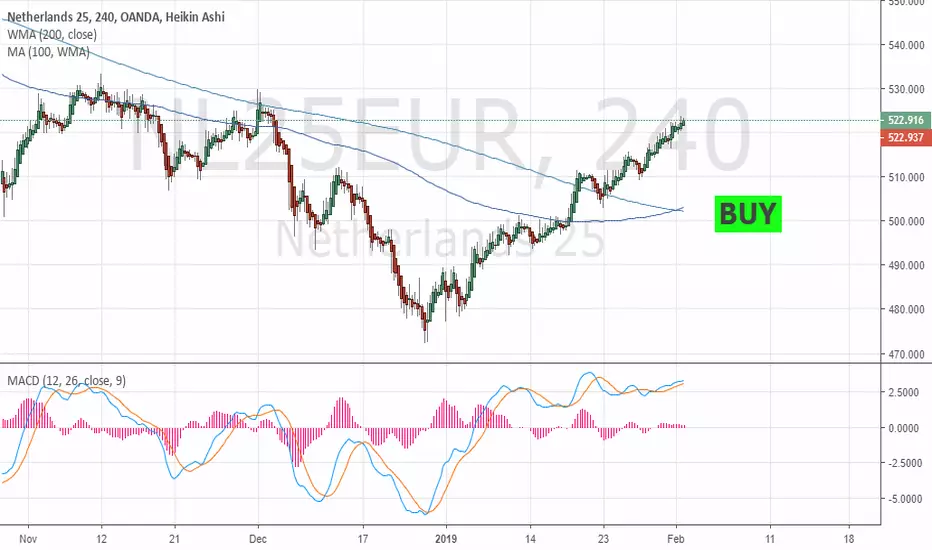Click the 480.000 price axis level
Viewport: 932px width, 550px height.
[906, 309]
